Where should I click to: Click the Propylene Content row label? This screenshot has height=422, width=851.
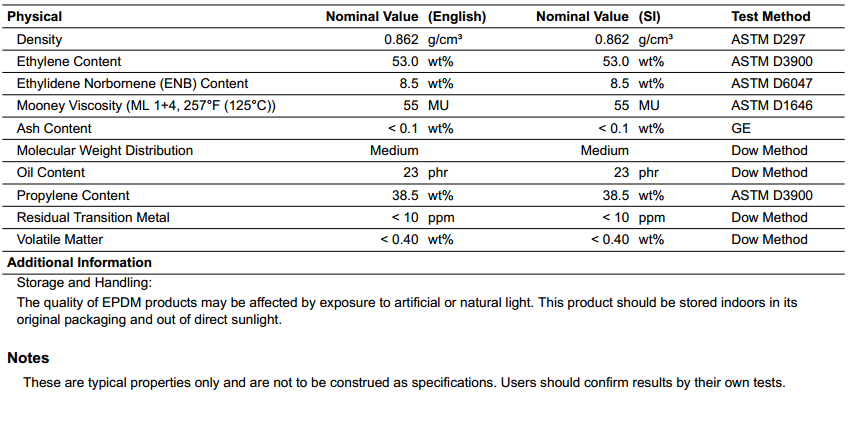pos(73,195)
